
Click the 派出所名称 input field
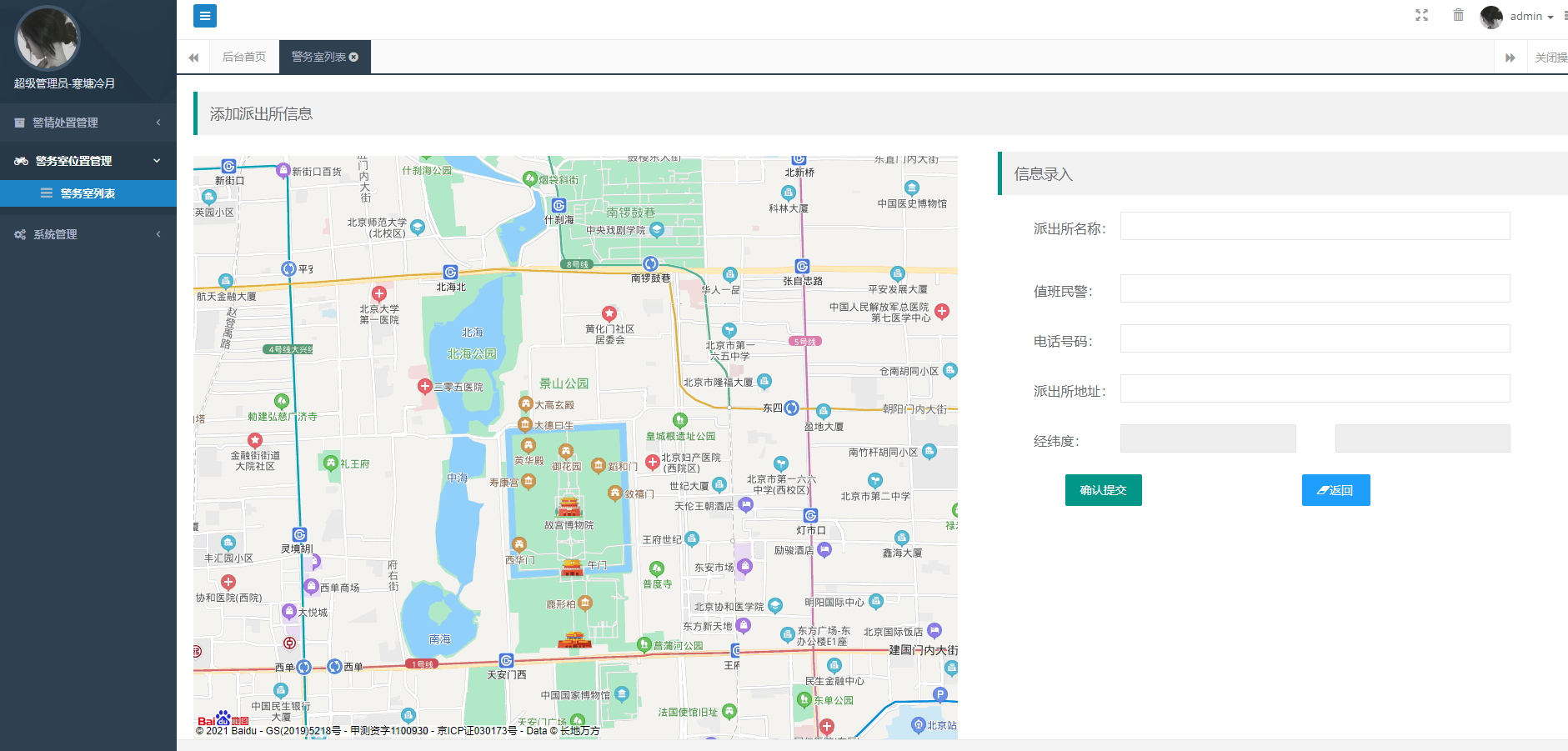(x=1315, y=226)
